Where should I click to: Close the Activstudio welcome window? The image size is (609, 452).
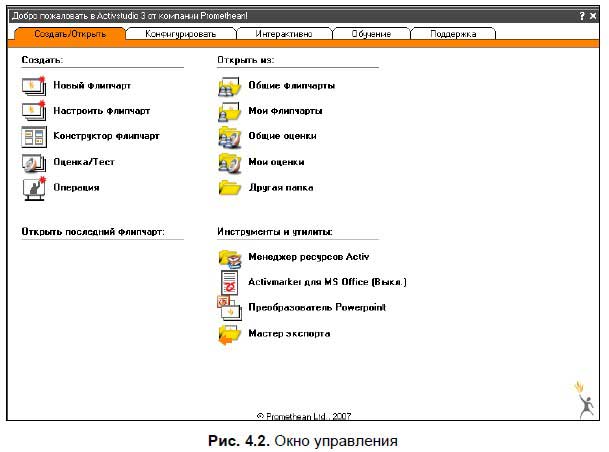click(593, 16)
